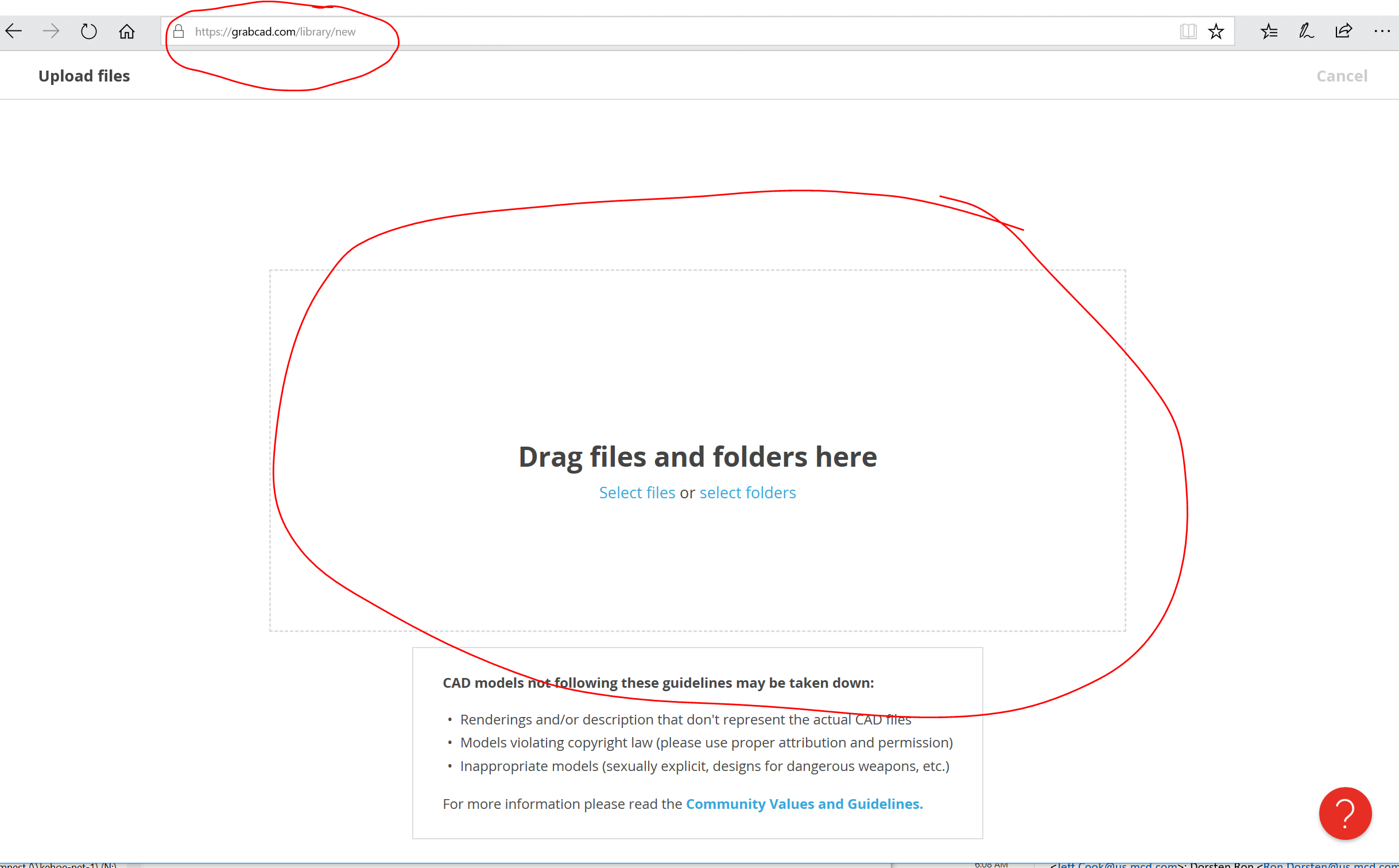1399x868 pixels.
Task: Click the Upload files heading
Action: (84, 76)
